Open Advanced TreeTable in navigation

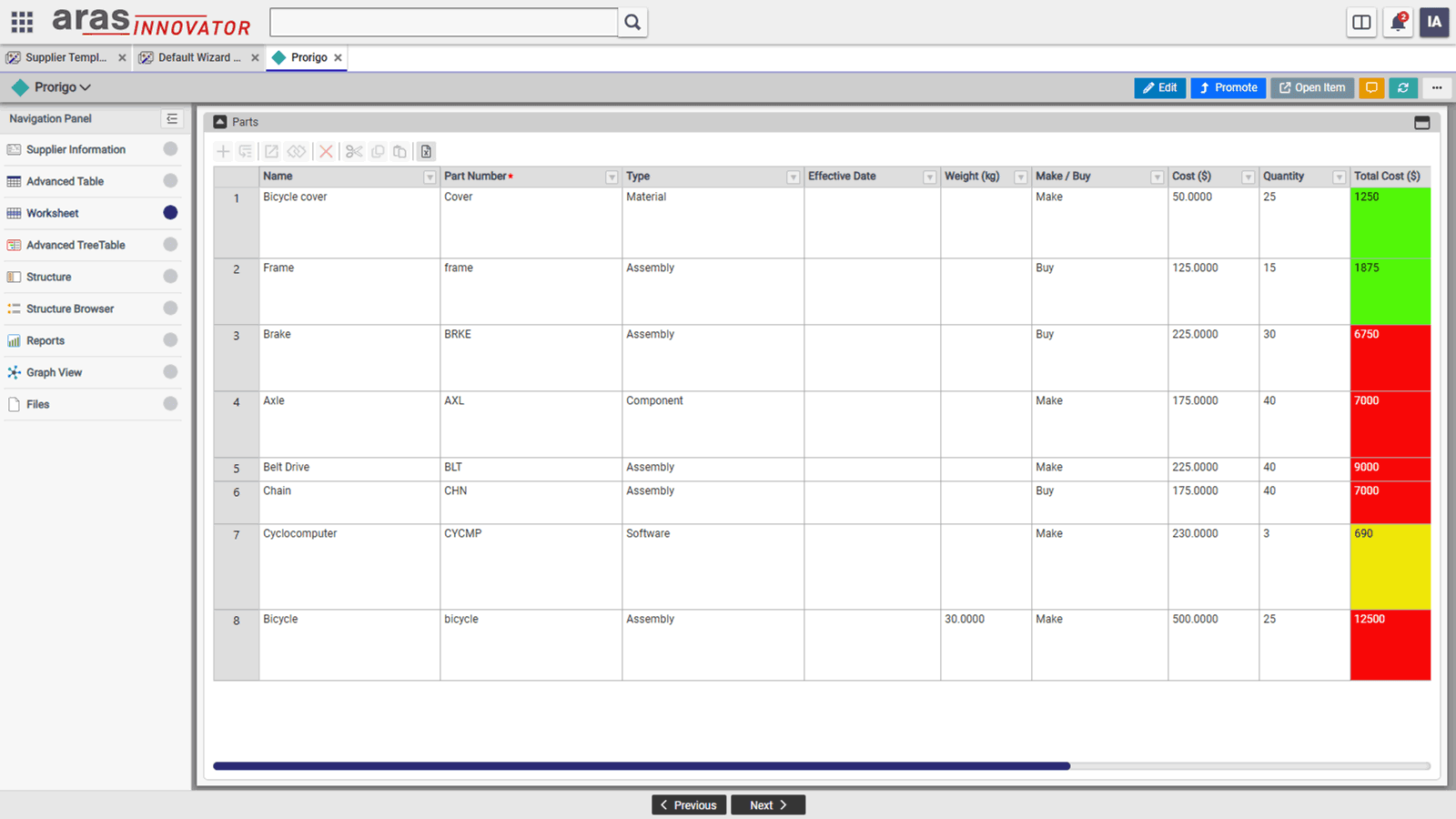pyautogui.click(x=91, y=245)
